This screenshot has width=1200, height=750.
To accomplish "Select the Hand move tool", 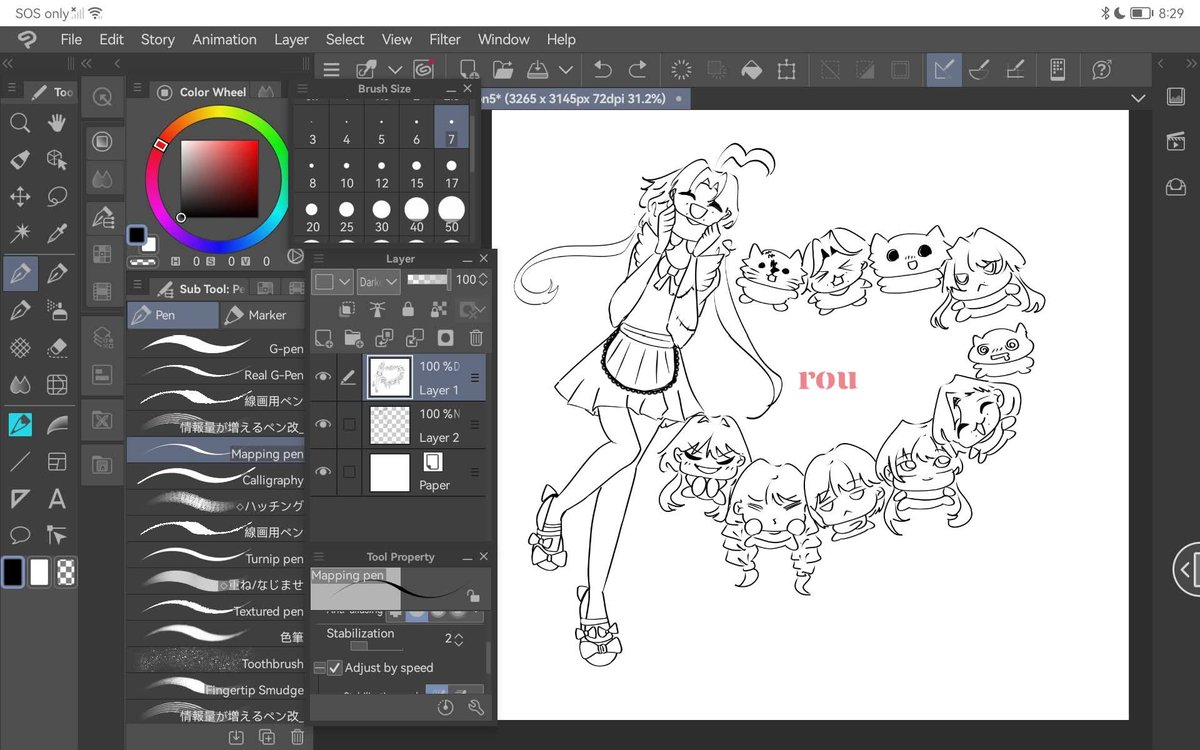I will (57, 123).
